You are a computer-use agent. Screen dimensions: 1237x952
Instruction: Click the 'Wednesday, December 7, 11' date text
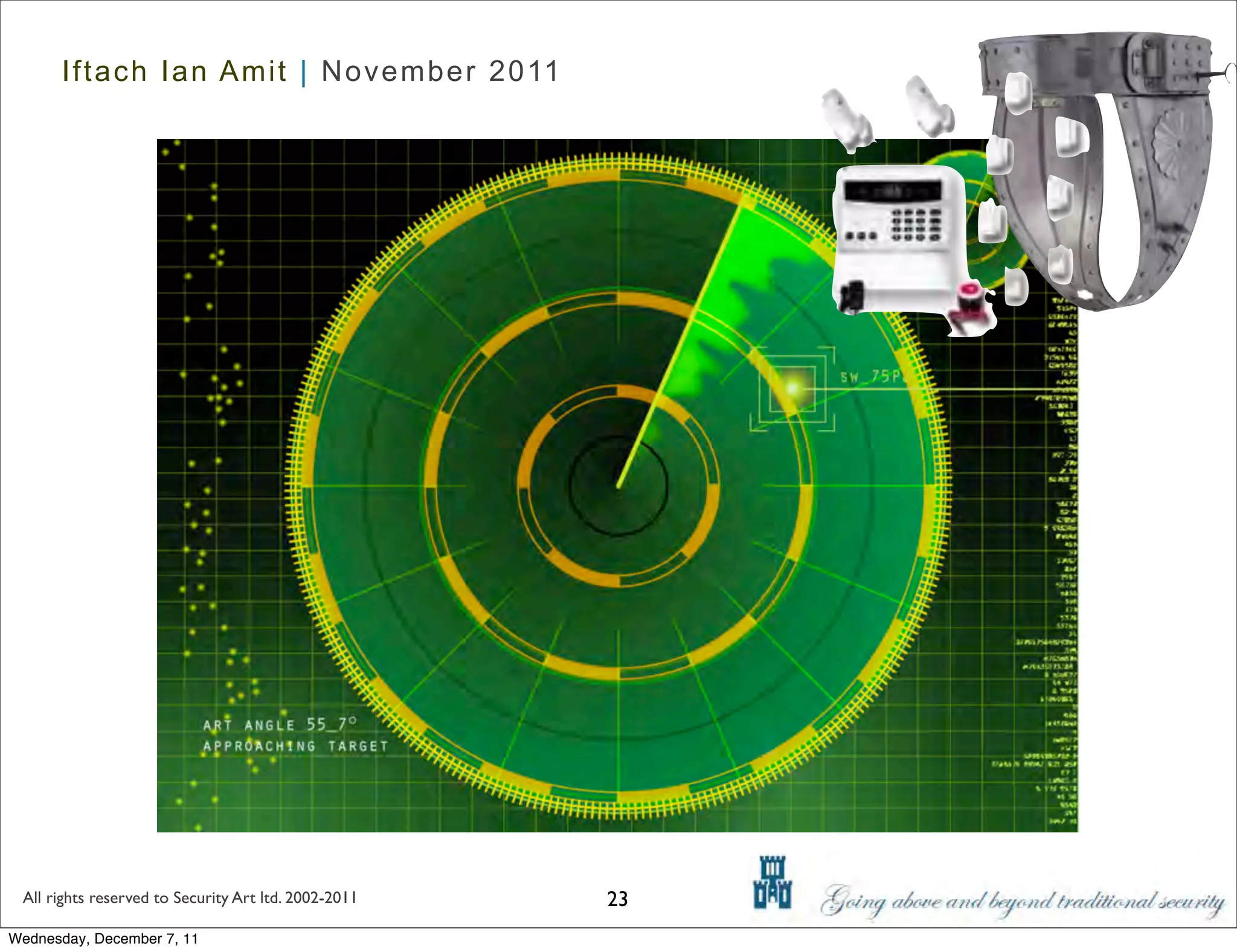pos(103,939)
